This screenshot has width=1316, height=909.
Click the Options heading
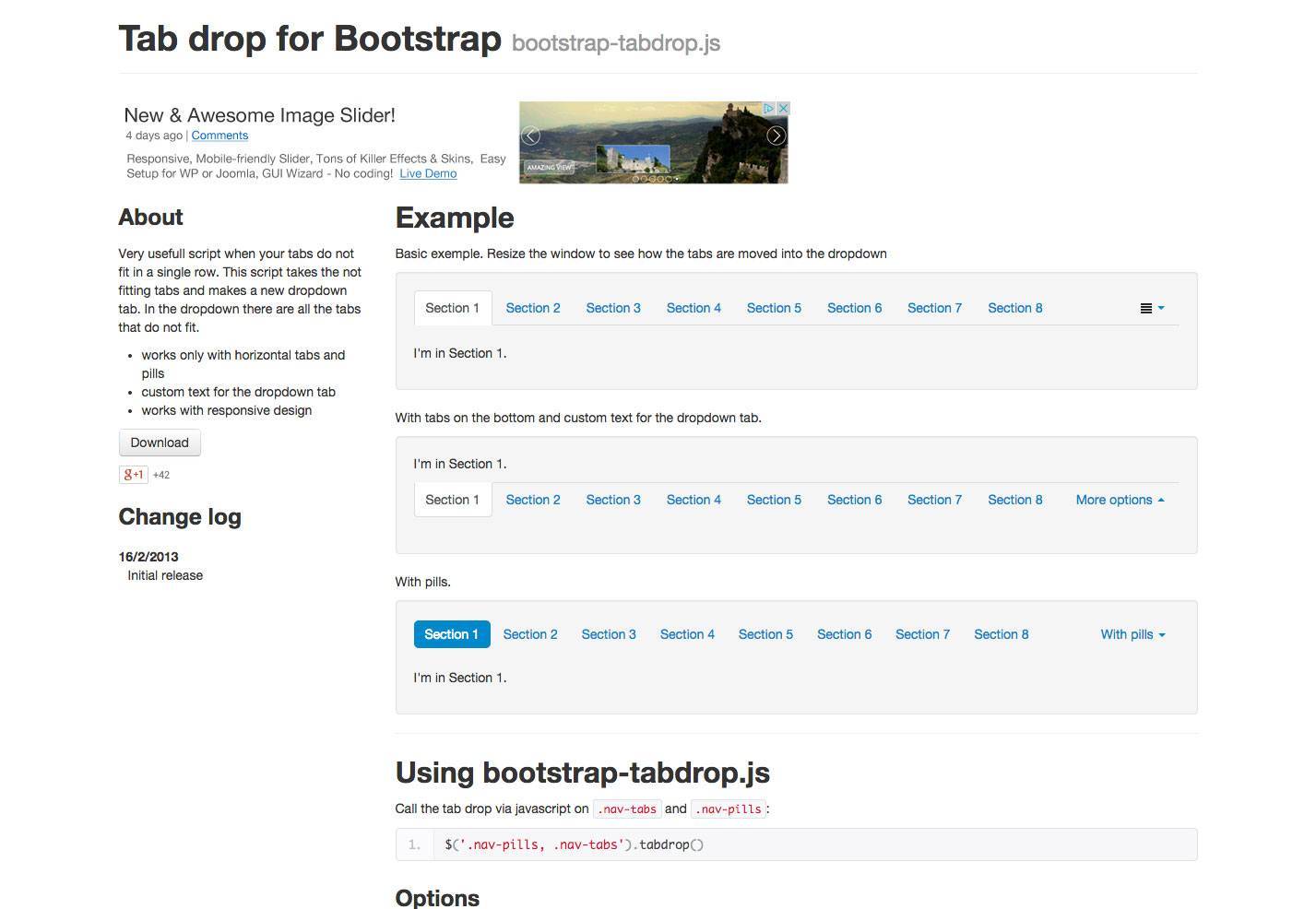point(437,898)
